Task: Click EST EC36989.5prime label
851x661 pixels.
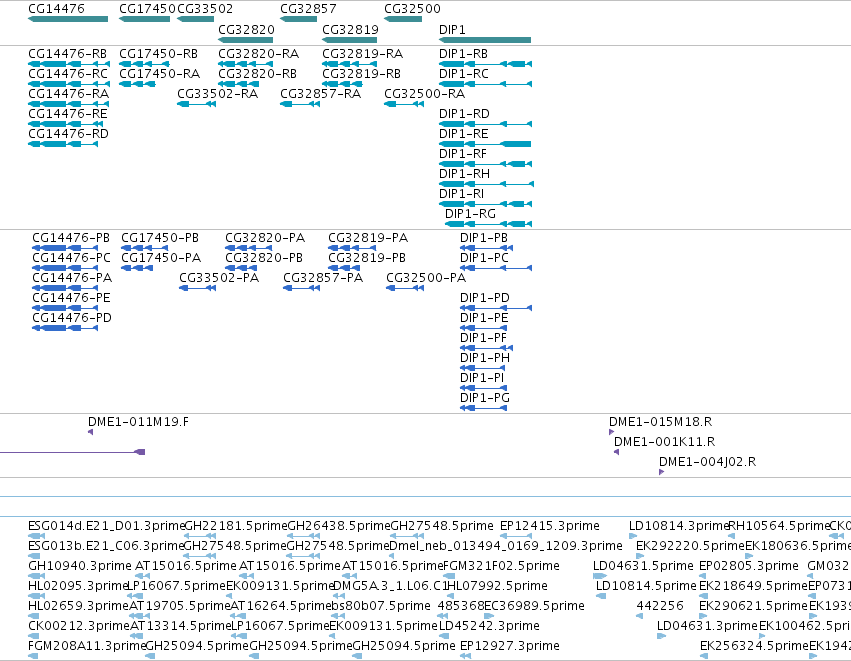Action: 534,606
